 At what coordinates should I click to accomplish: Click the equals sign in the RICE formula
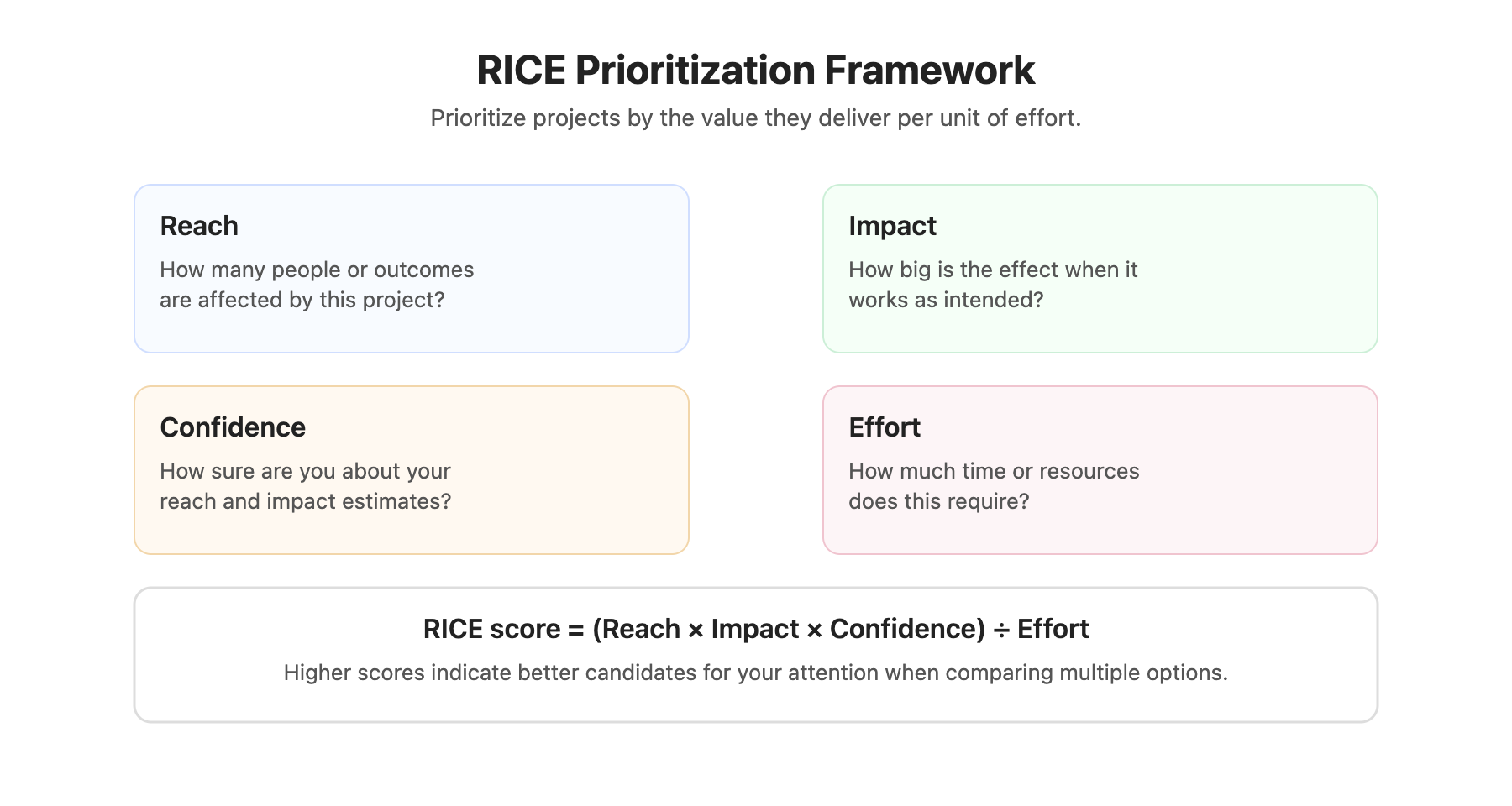tap(575, 630)
